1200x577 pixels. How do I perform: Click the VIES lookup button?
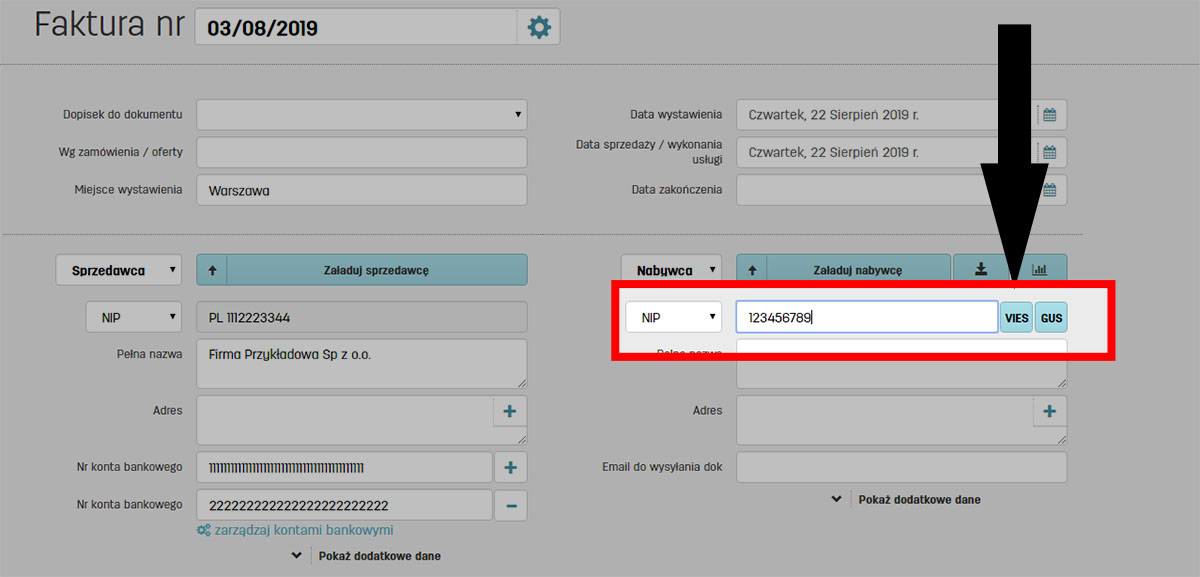click(1016, 318)
